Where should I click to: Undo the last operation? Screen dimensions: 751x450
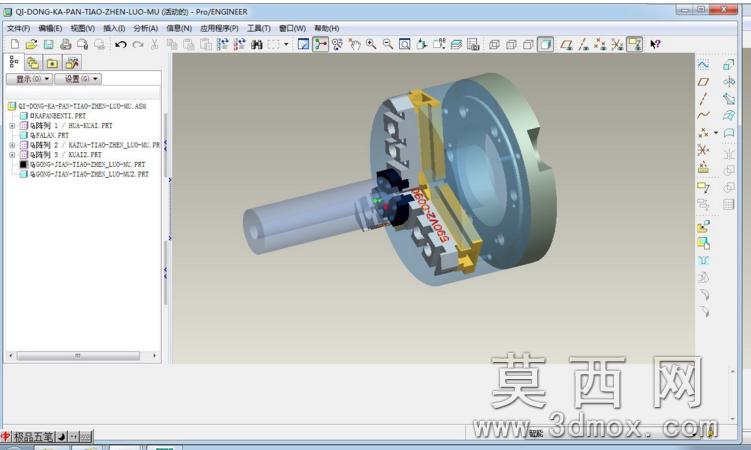coord(121,45)
